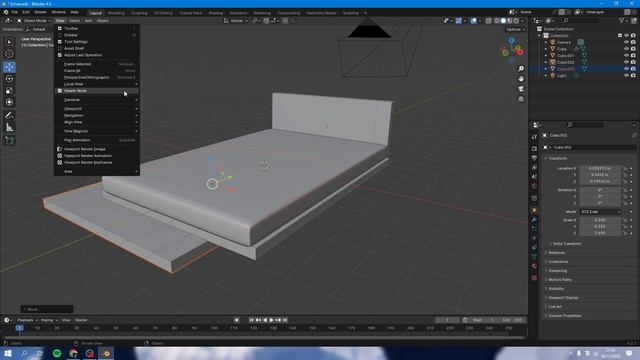Toggle the Viewer Node checkbox
This screenshot has width=640, height=360.
60,91
